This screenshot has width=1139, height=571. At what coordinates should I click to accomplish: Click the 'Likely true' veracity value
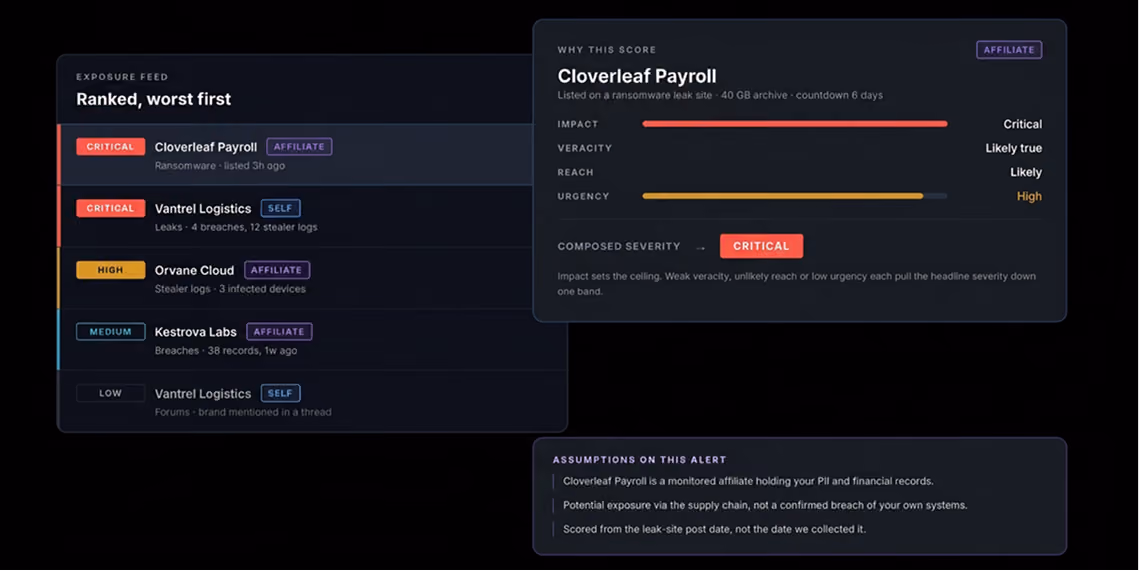point(1013,148)
